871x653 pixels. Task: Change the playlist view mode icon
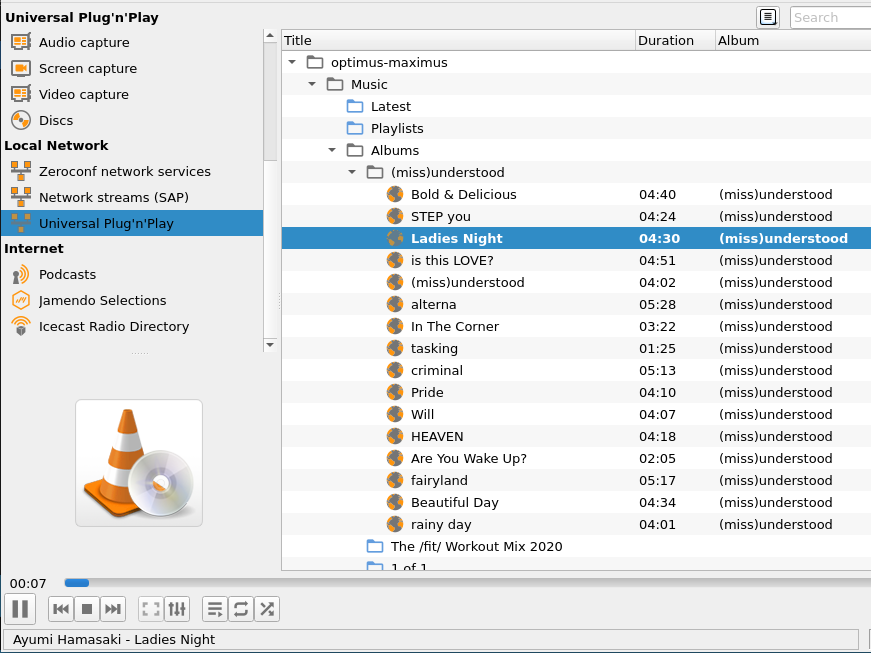pos(768,17)
